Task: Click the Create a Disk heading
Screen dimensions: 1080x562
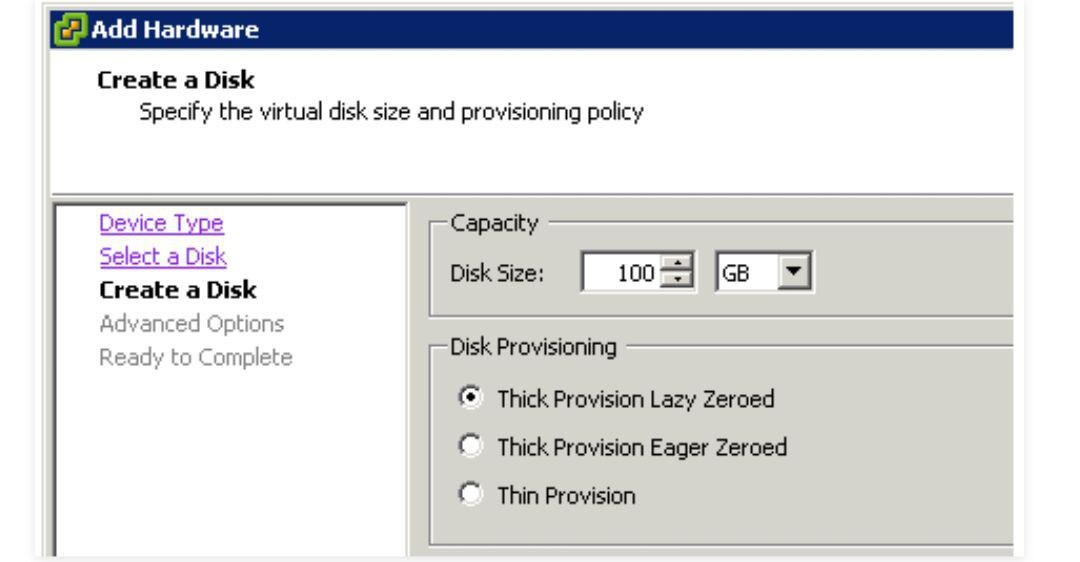Action: [176, 80]
